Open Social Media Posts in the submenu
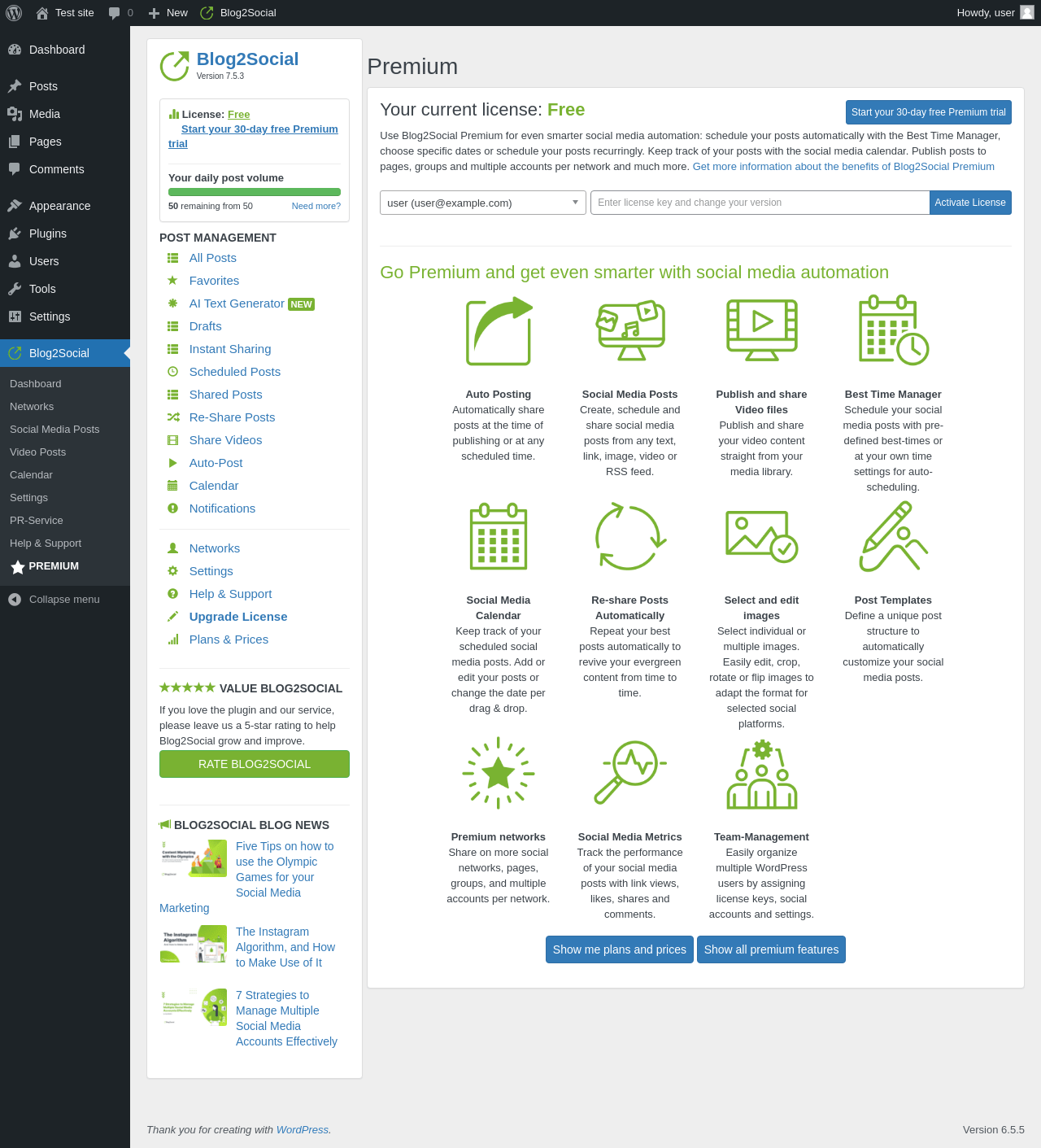1041x1148 pixels. click(54, 430)
